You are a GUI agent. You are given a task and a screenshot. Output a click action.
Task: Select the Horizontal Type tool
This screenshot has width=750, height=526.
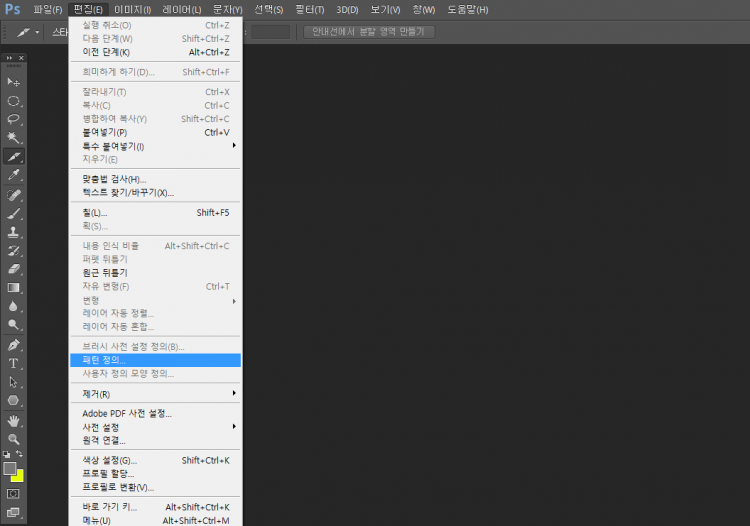[14, 363]
